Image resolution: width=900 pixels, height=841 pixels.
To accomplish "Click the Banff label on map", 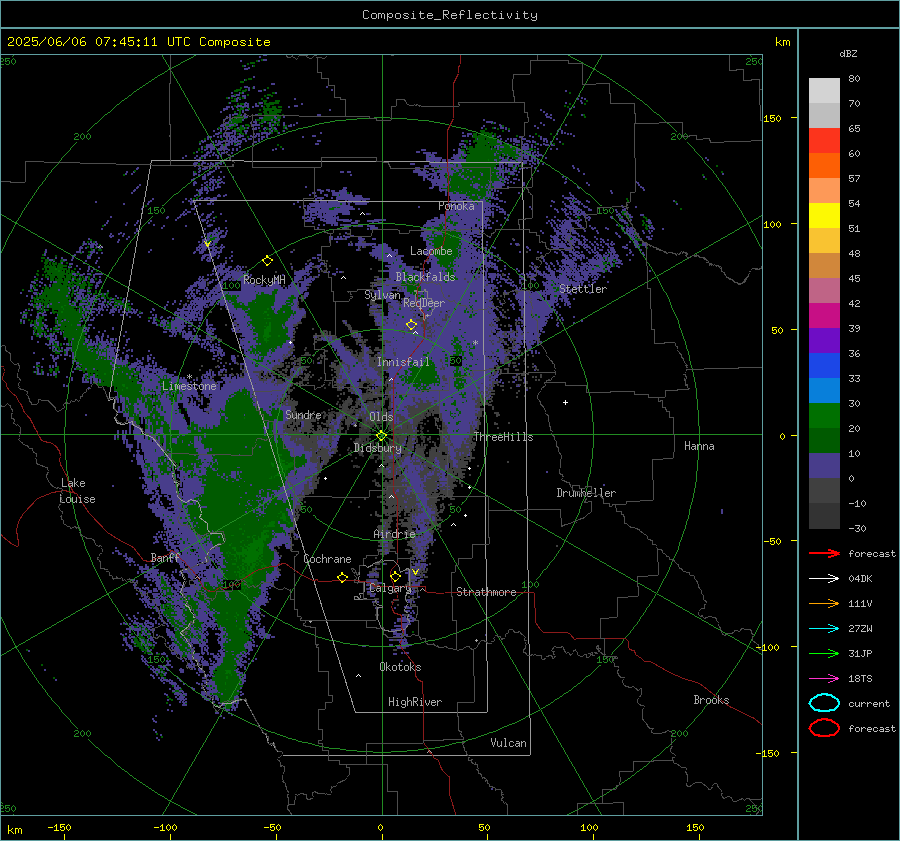I will [165, 557].
